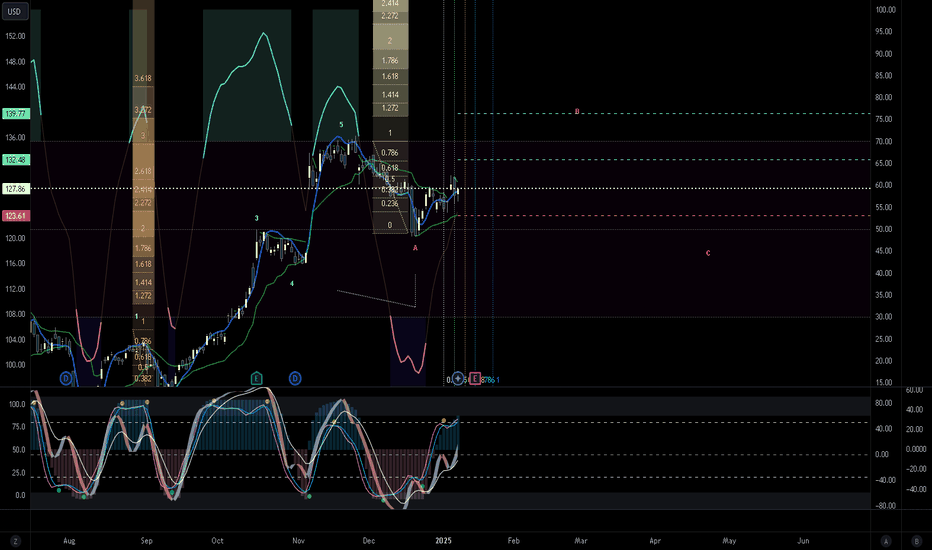
Task: Select the green 139.77 price label
Action: pos(15,114)
